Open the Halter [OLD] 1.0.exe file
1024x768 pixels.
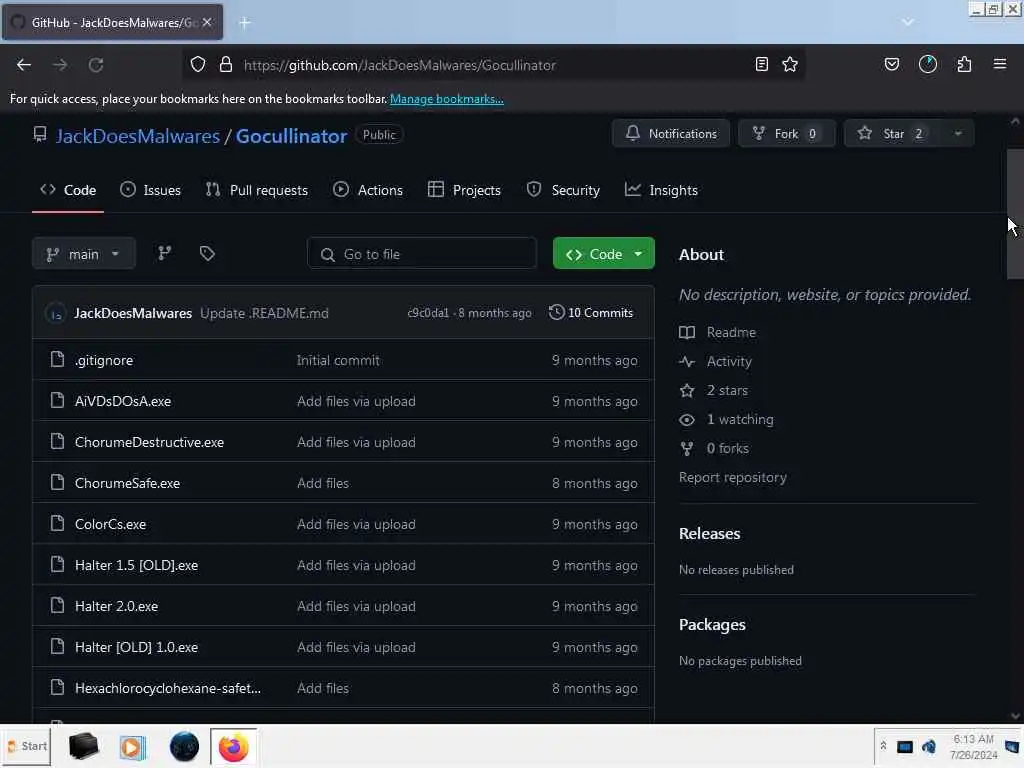[136, 647]
